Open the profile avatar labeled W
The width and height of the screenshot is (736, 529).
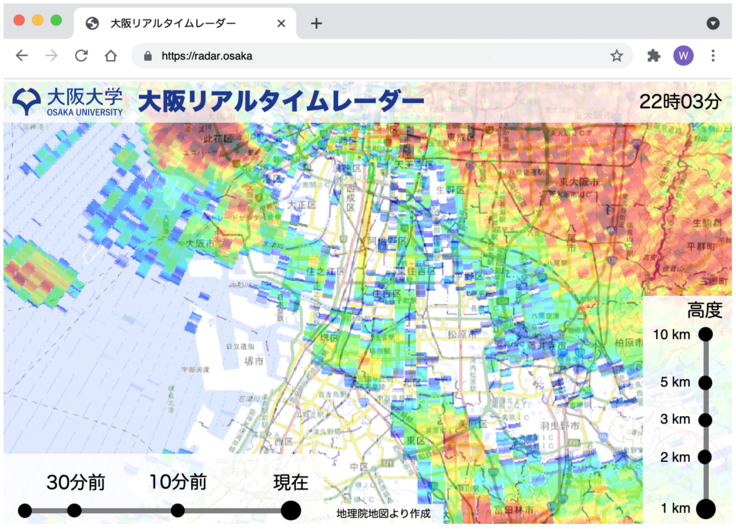[683, 56]
